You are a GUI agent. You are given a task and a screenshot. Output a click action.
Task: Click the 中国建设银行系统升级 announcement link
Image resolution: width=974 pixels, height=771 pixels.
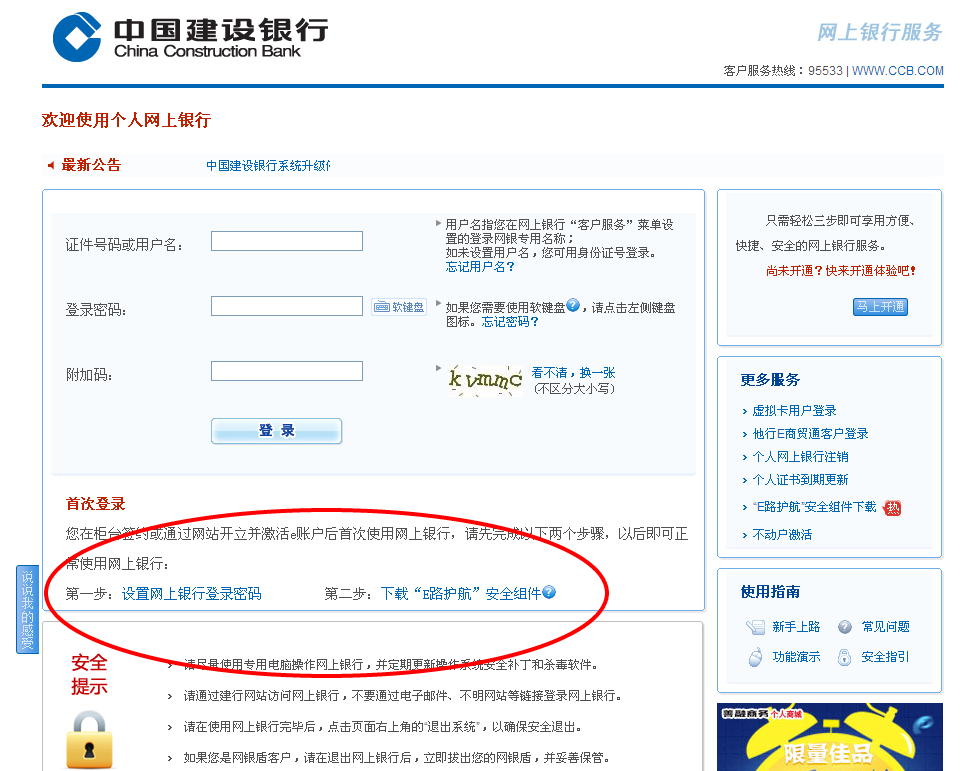click(x=268, y=164)
